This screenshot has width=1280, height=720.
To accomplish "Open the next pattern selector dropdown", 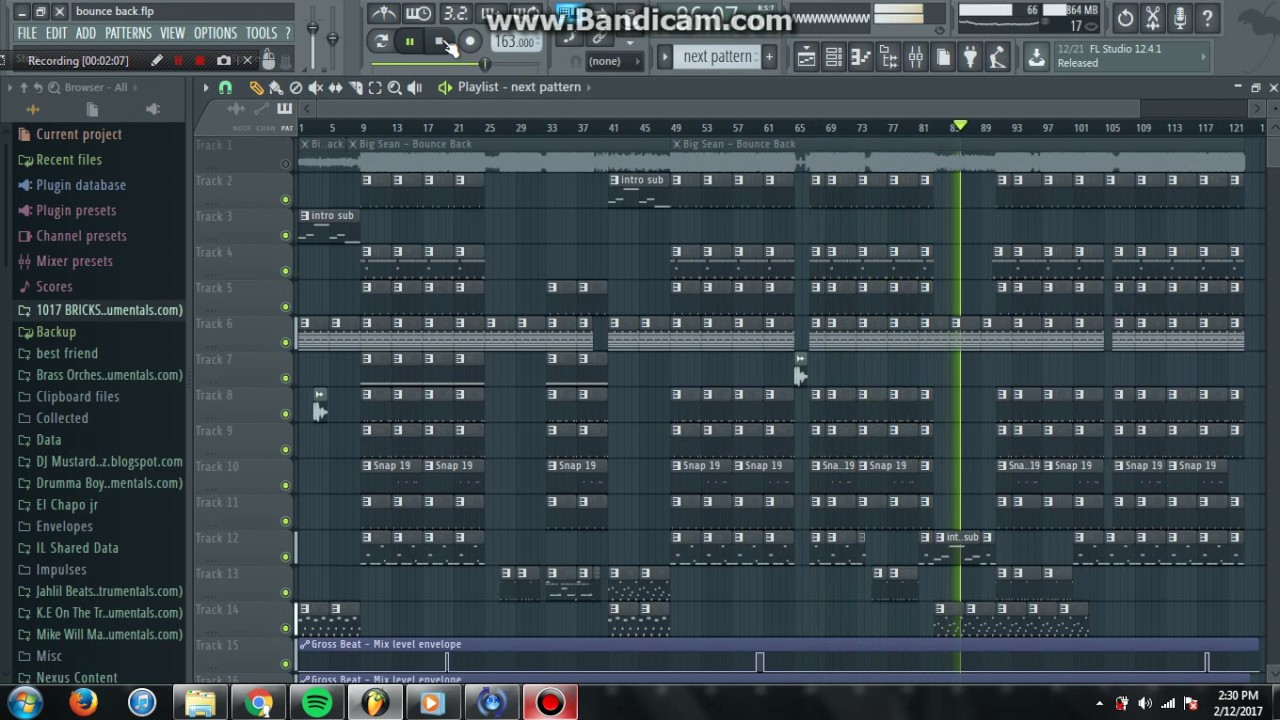I will coord(717,57).
